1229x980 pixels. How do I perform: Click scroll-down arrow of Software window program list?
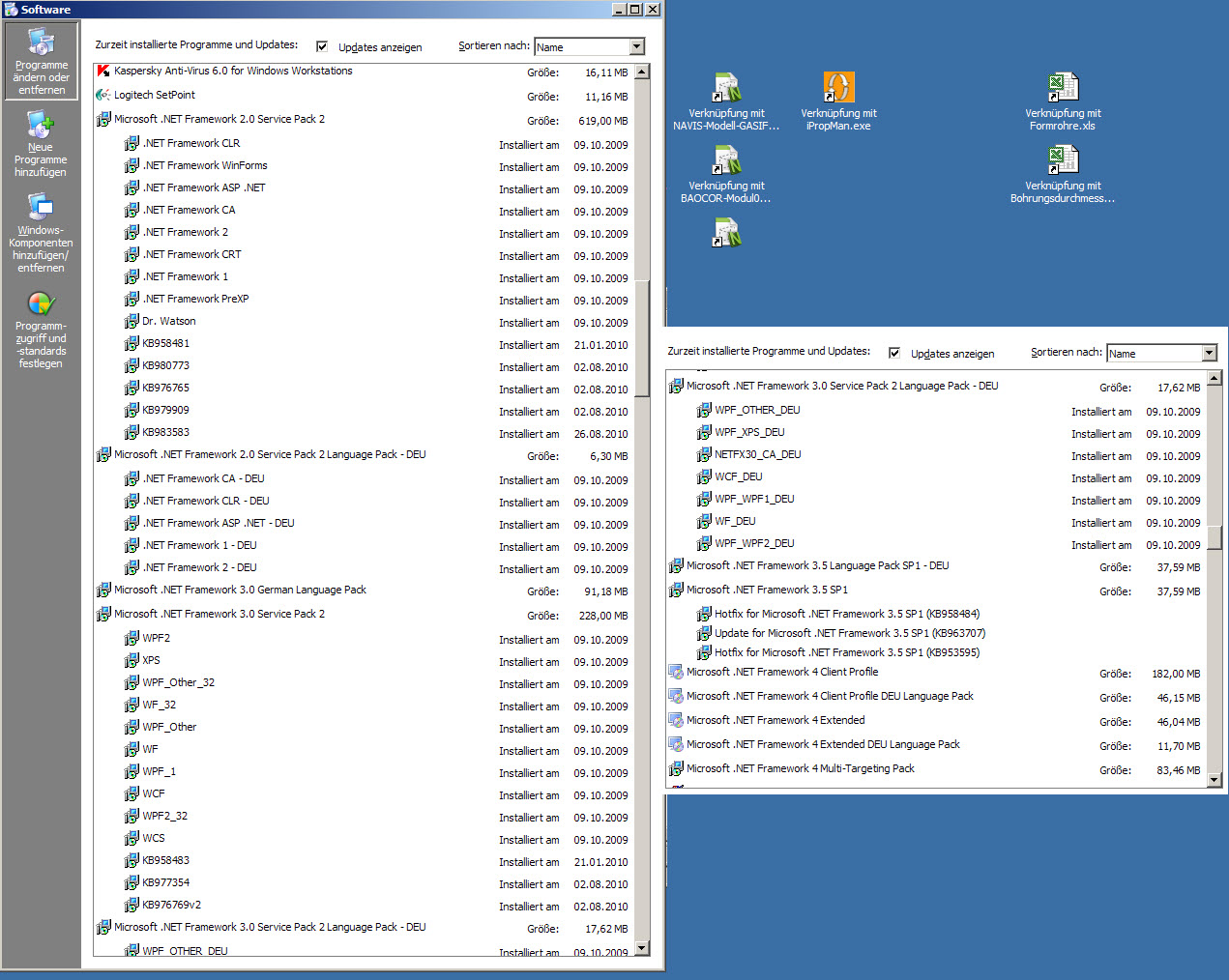point(642,948)
